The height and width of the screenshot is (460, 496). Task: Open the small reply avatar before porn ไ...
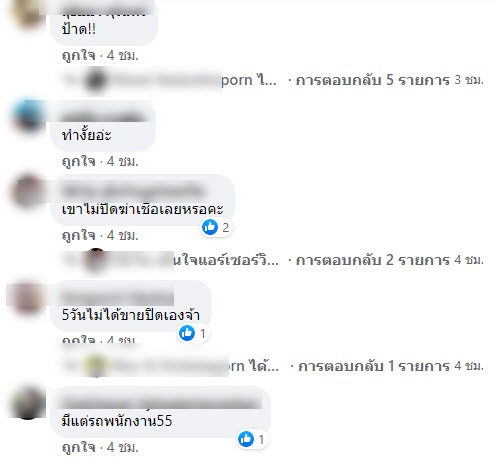pyautogui.click(x=95, y=80)
